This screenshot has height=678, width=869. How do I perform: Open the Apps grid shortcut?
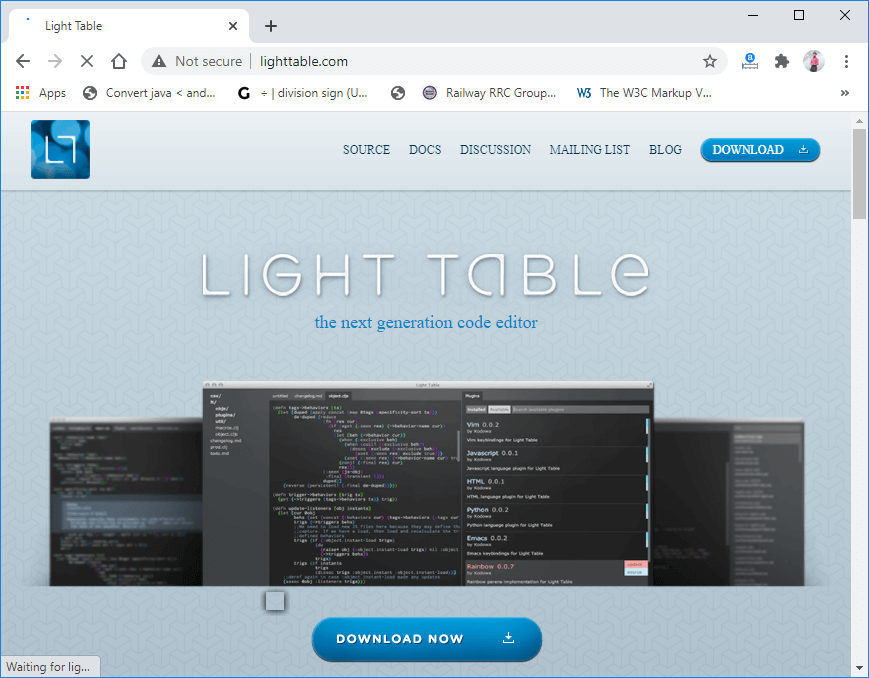41,93
